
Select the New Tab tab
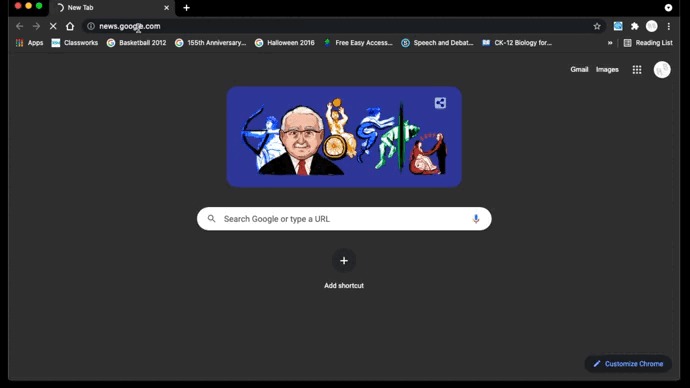(x=112, y=7)
